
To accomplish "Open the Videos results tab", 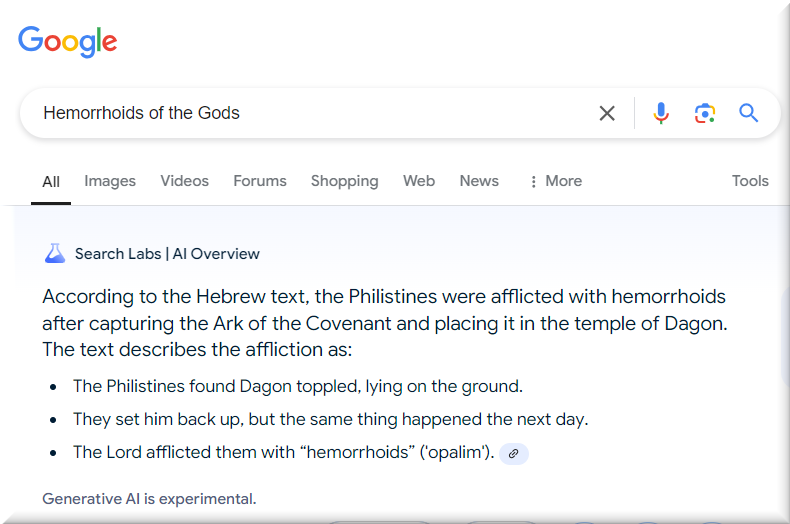I will 185,181.
